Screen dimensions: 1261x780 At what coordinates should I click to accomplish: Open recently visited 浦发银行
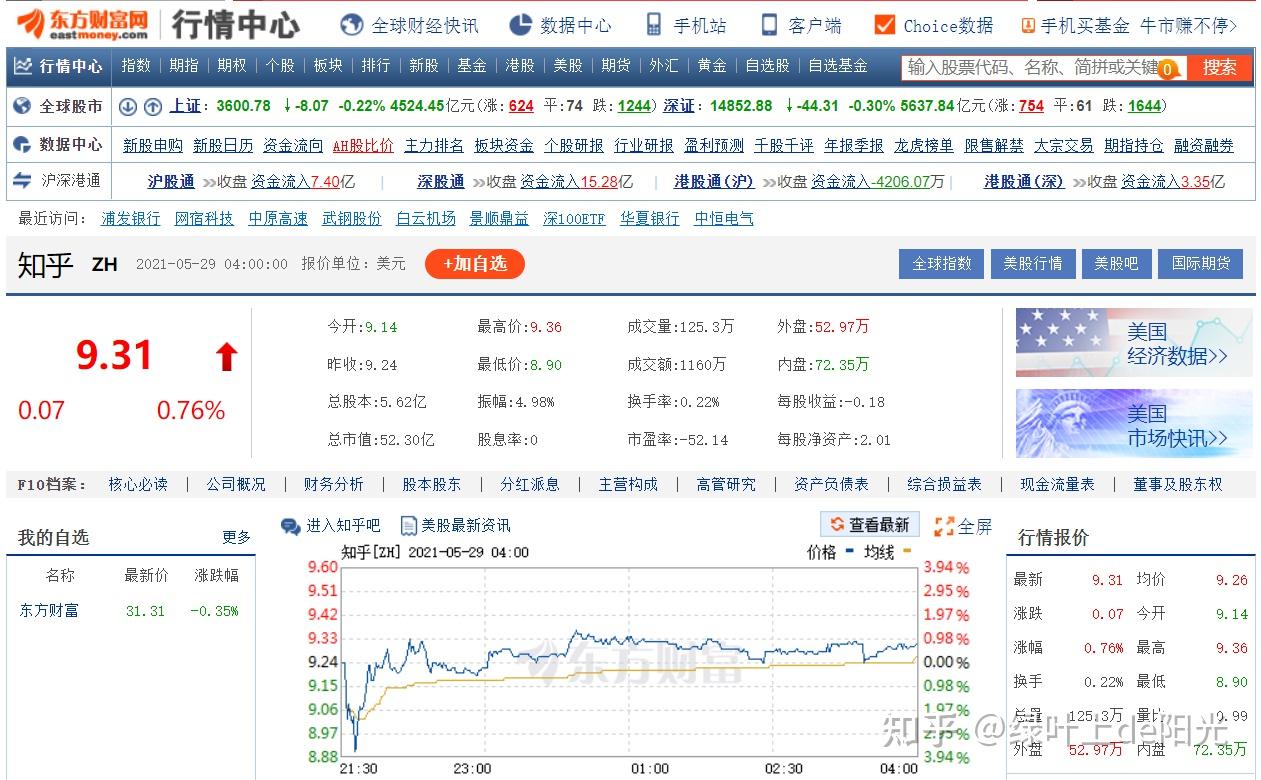click(x=131, y=219)
